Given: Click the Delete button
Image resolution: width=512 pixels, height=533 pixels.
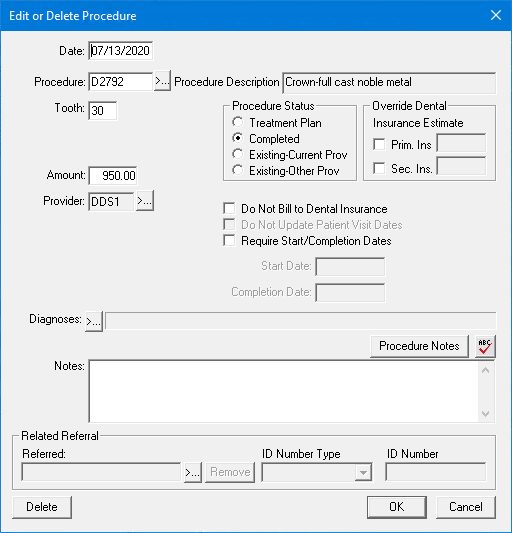Looking at the screenshot, I should [x=42, y=507].
